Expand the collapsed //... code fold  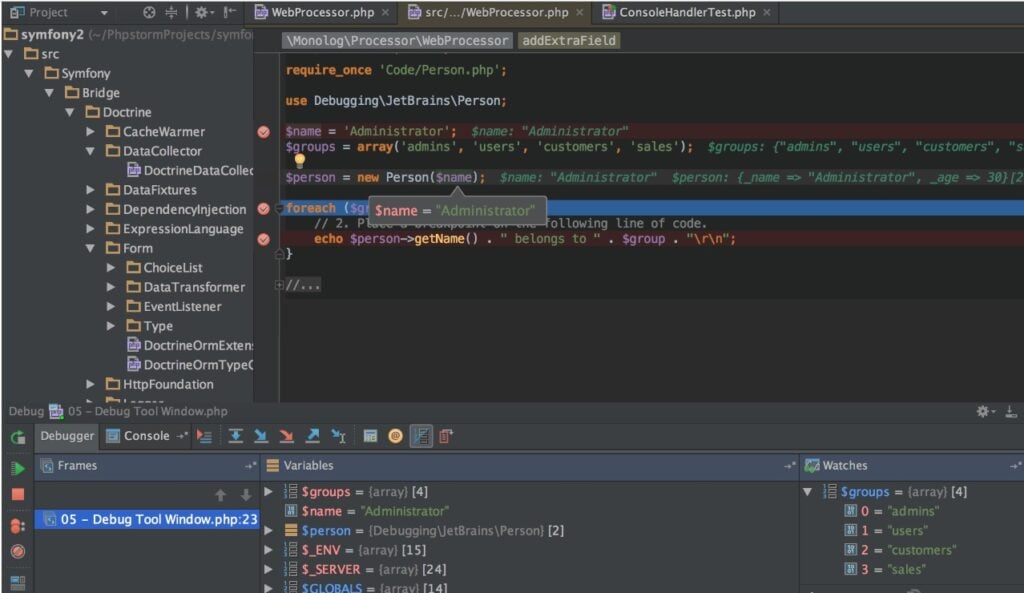[279, 285]
